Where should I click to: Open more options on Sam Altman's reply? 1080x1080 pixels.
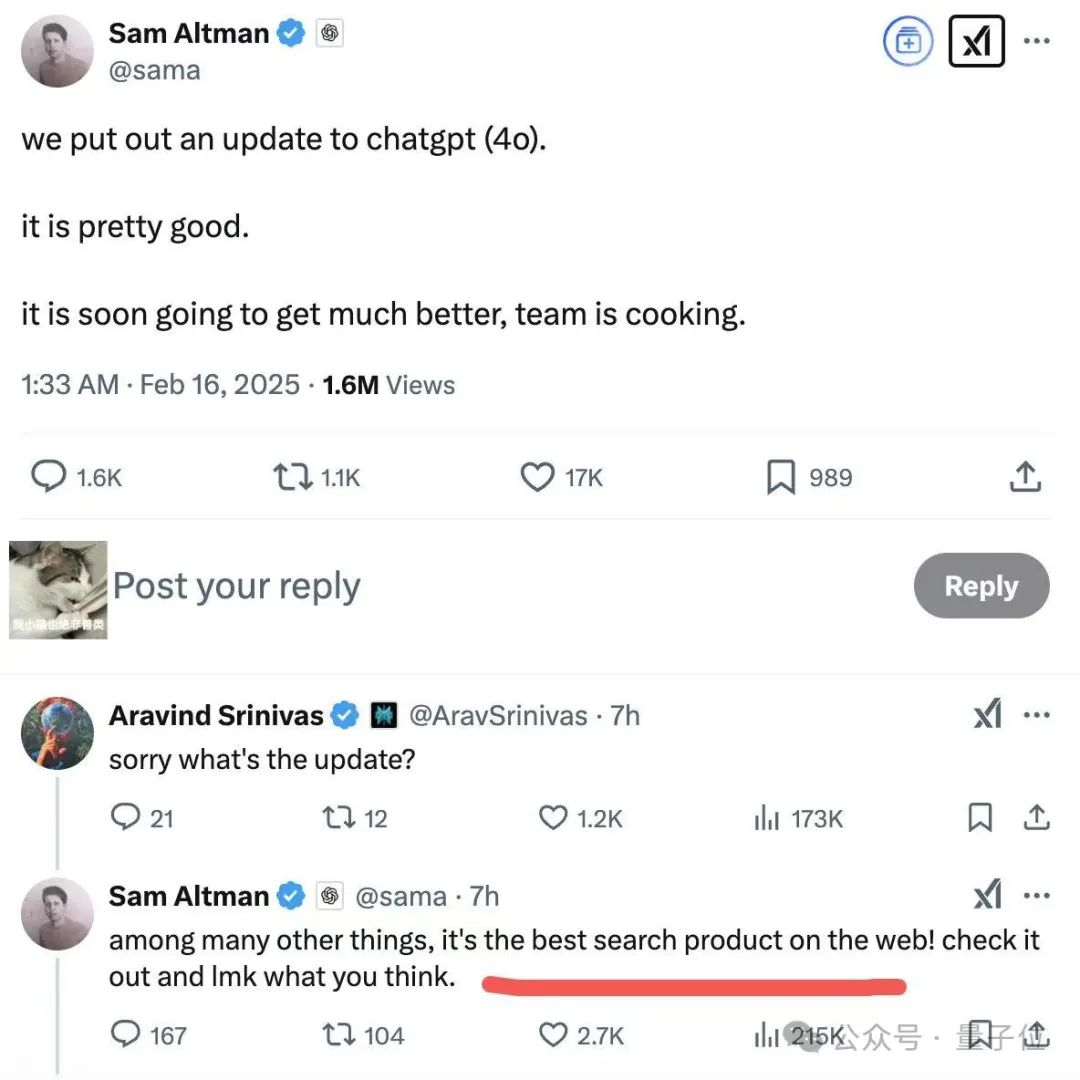(1035, 895)
